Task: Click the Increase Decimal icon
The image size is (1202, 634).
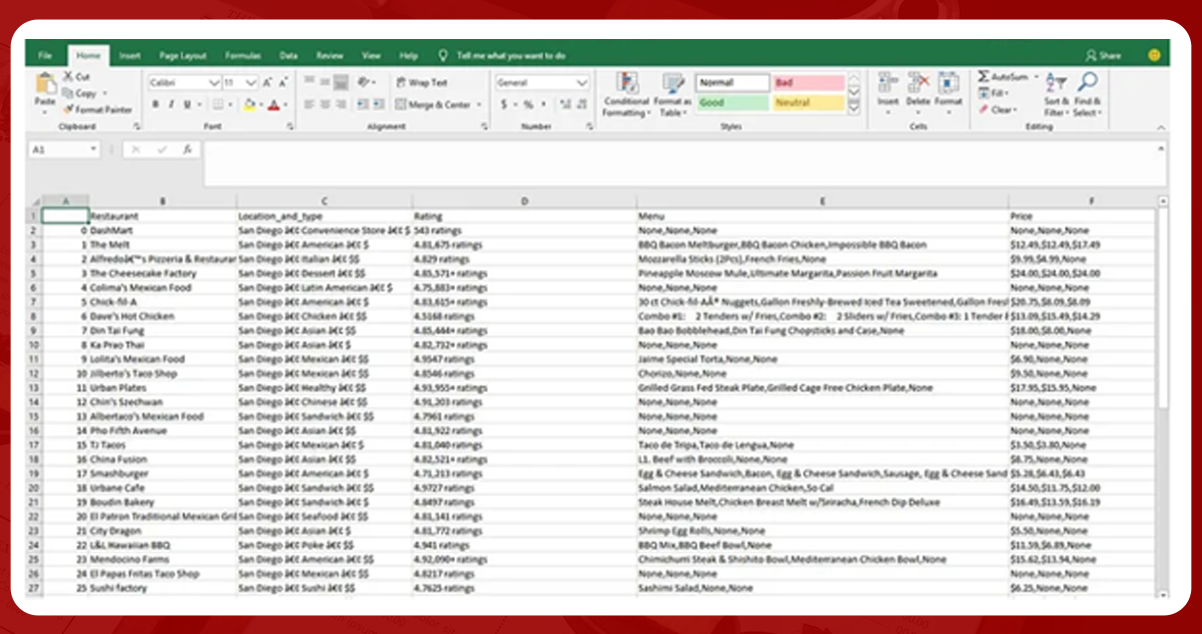Action: click(564, 103)
